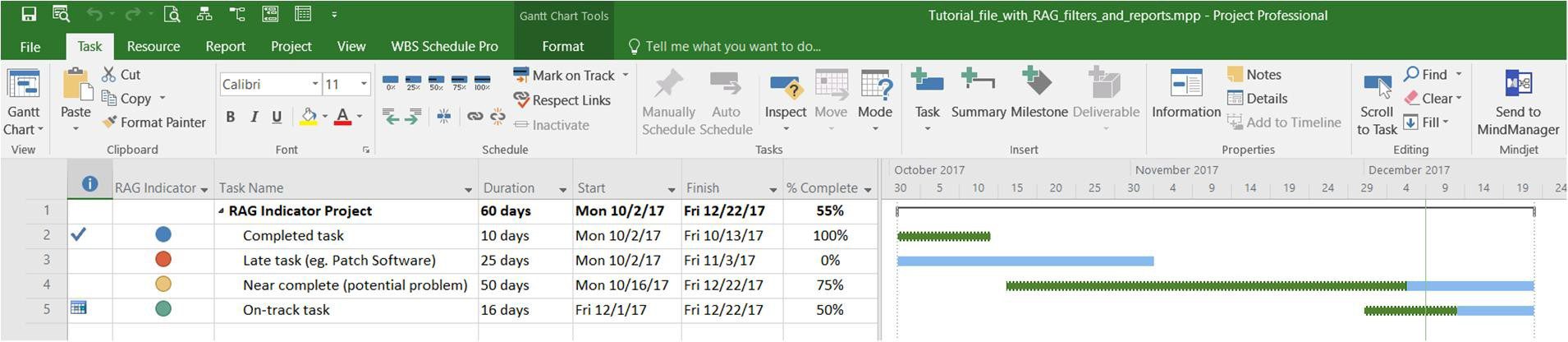Viewport: 1568px width, 342px height.
Task: Click Send to MindManager icon
Action: point(1518,102)
